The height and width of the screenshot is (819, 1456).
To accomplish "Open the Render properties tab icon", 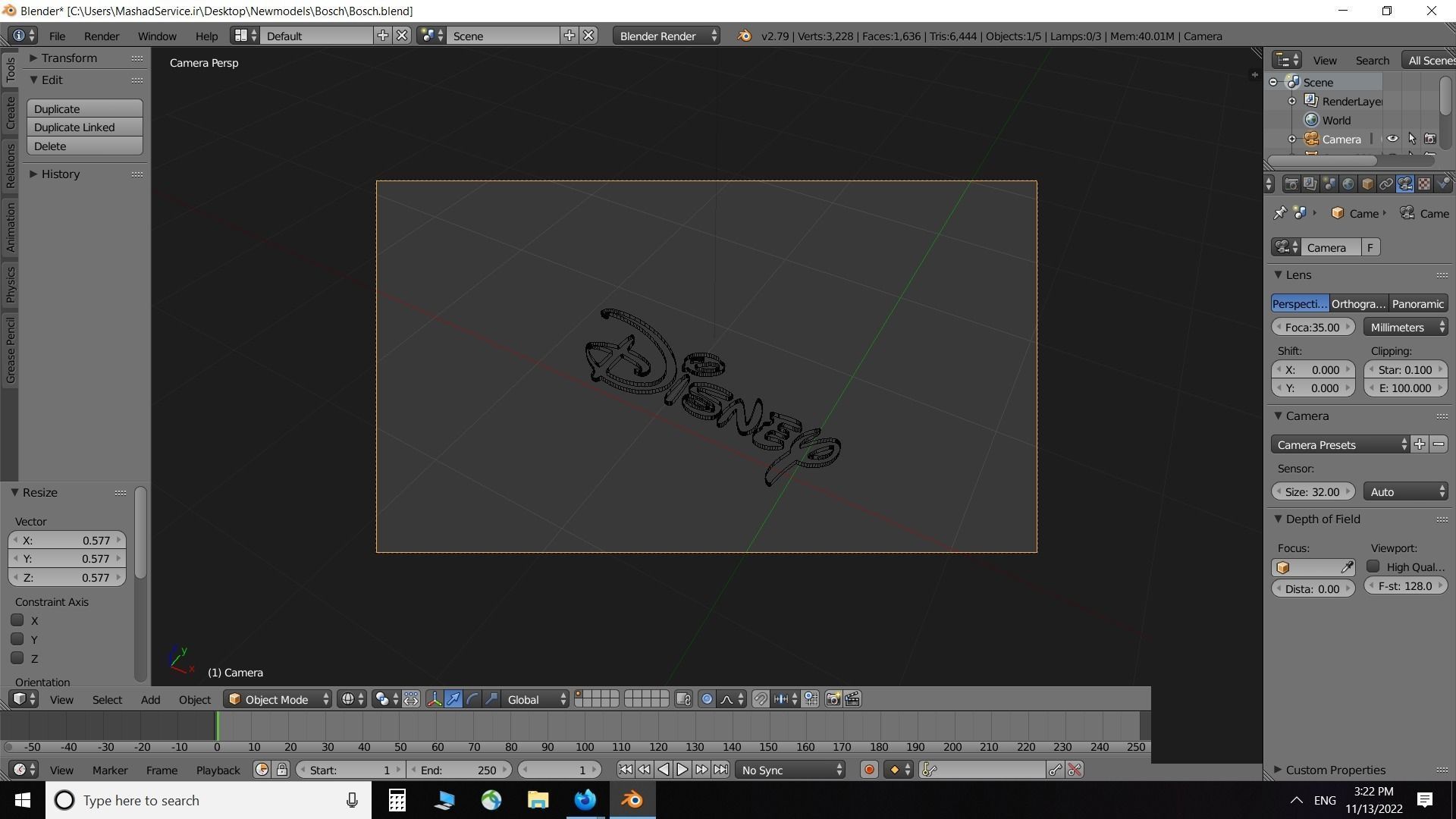I will (x=1291, y=184).
